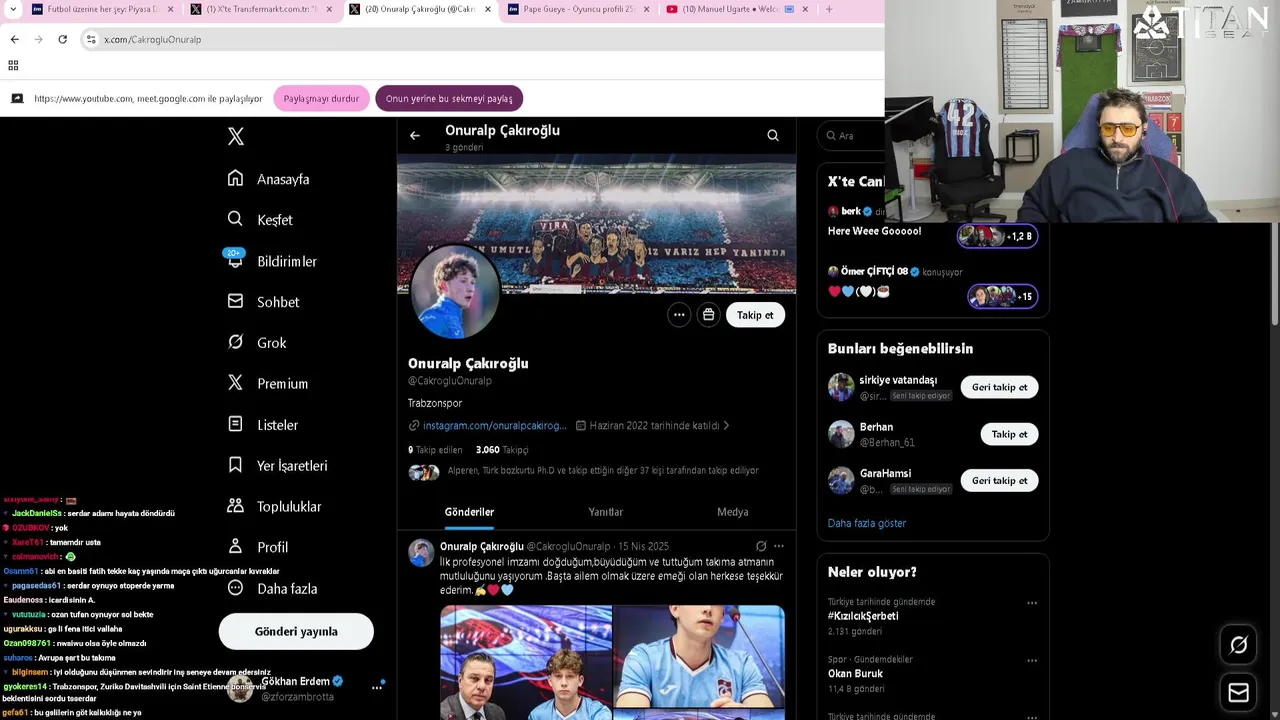Image resolution: width=1280 pixels, height=720 pixels.
Task: Follow back GaraHamsi Geri takip et
Action: tap(1000, 481)
